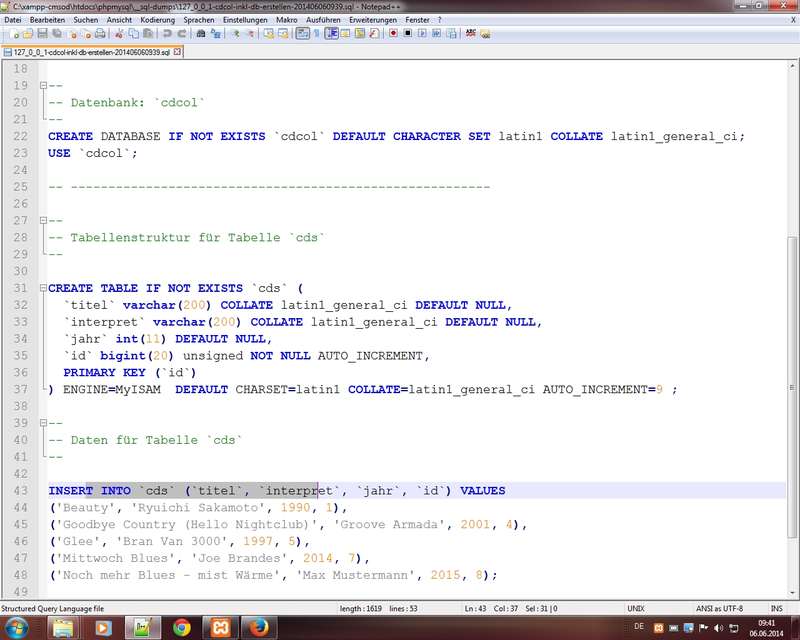Collapse the CREATE TABLE block at line 31

(42, 288)
